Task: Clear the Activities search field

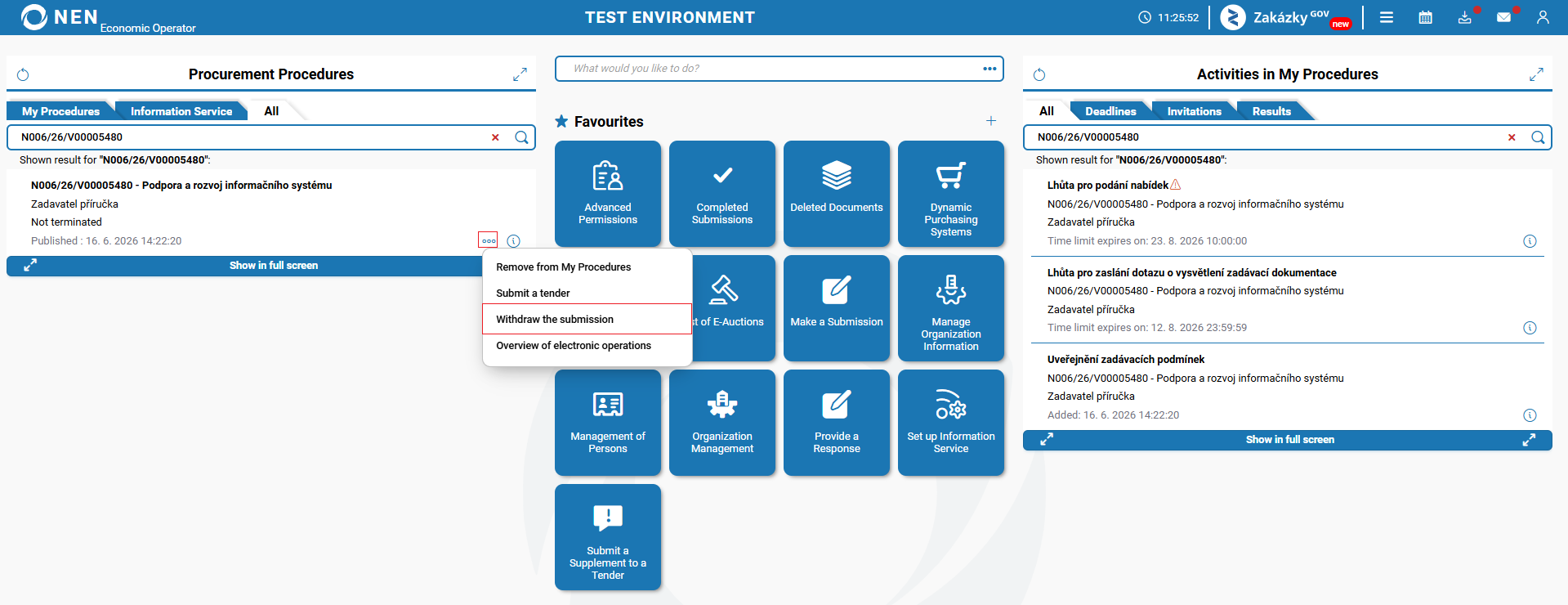Action: tap(1512, 137)
